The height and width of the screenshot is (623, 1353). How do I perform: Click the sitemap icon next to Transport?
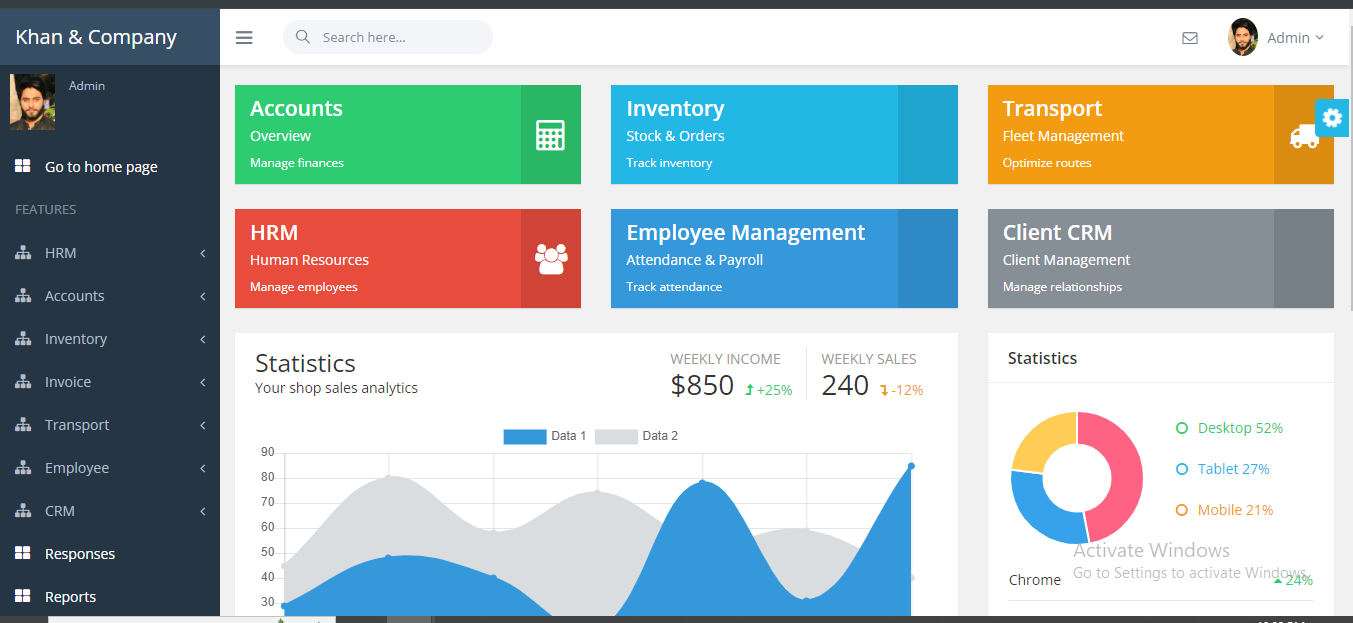(23, 425)
